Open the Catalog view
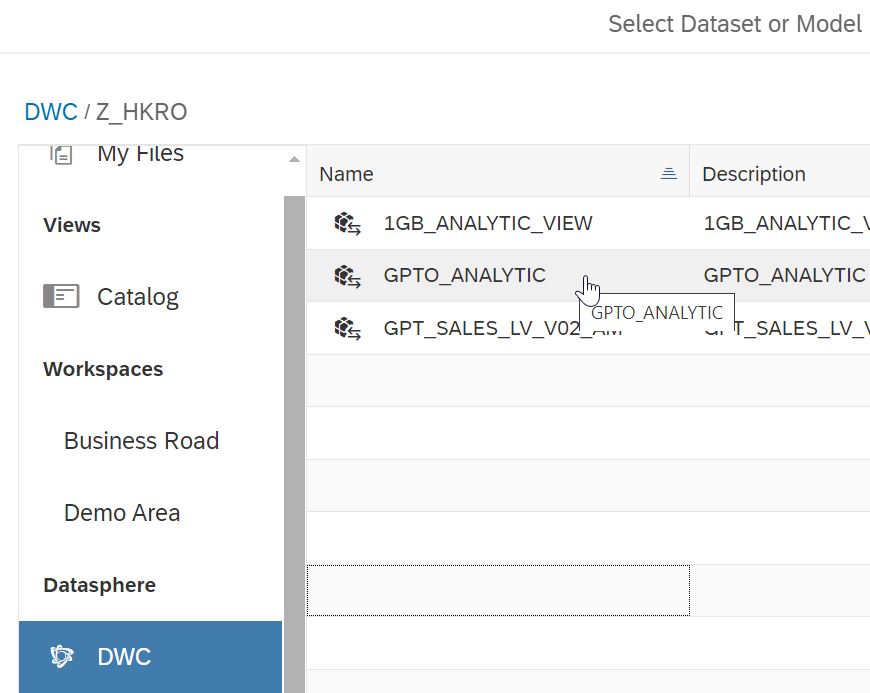 pyautogui.click(x=138, y=297)
